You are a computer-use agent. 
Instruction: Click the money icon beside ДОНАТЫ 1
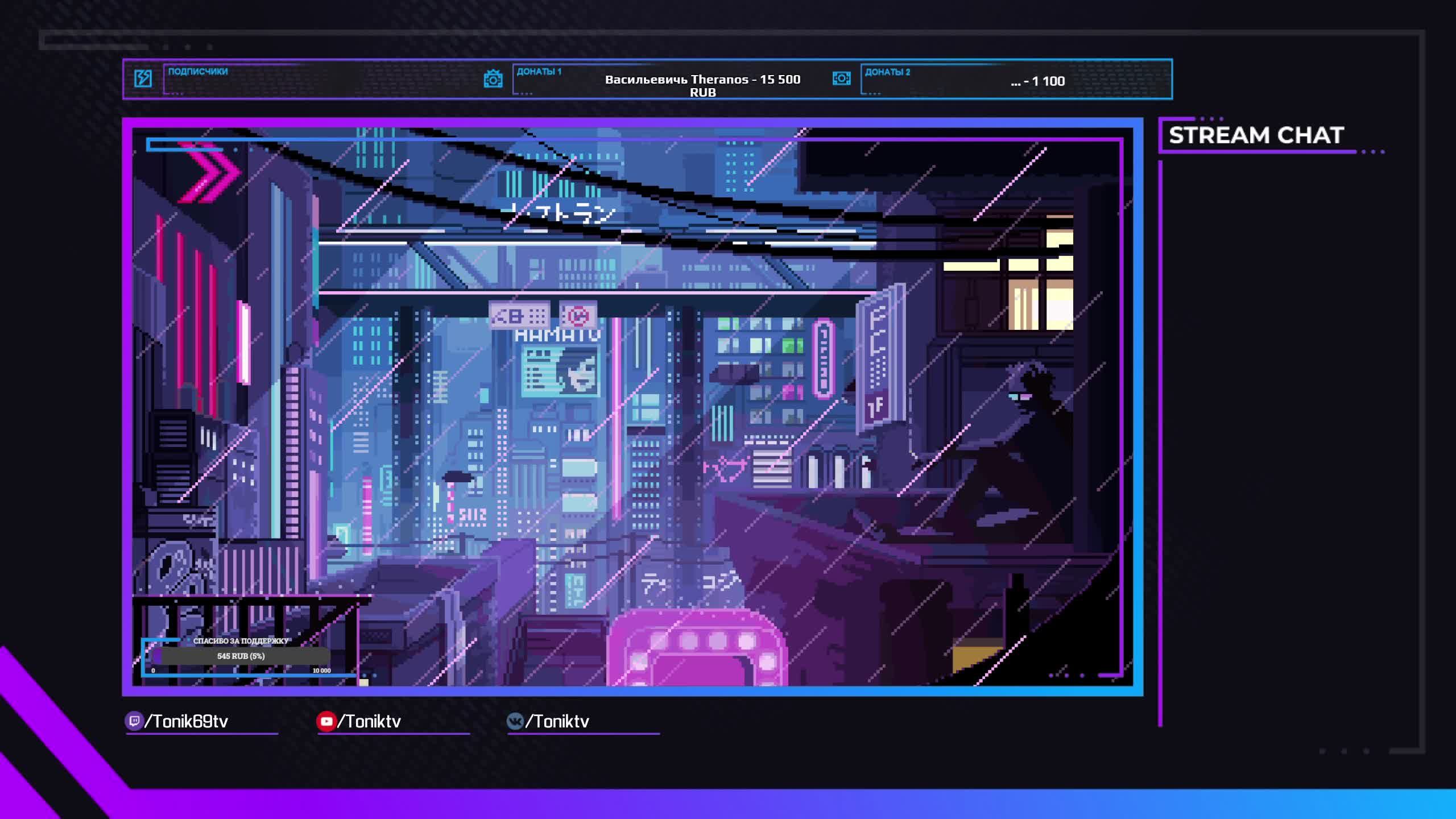493,78
